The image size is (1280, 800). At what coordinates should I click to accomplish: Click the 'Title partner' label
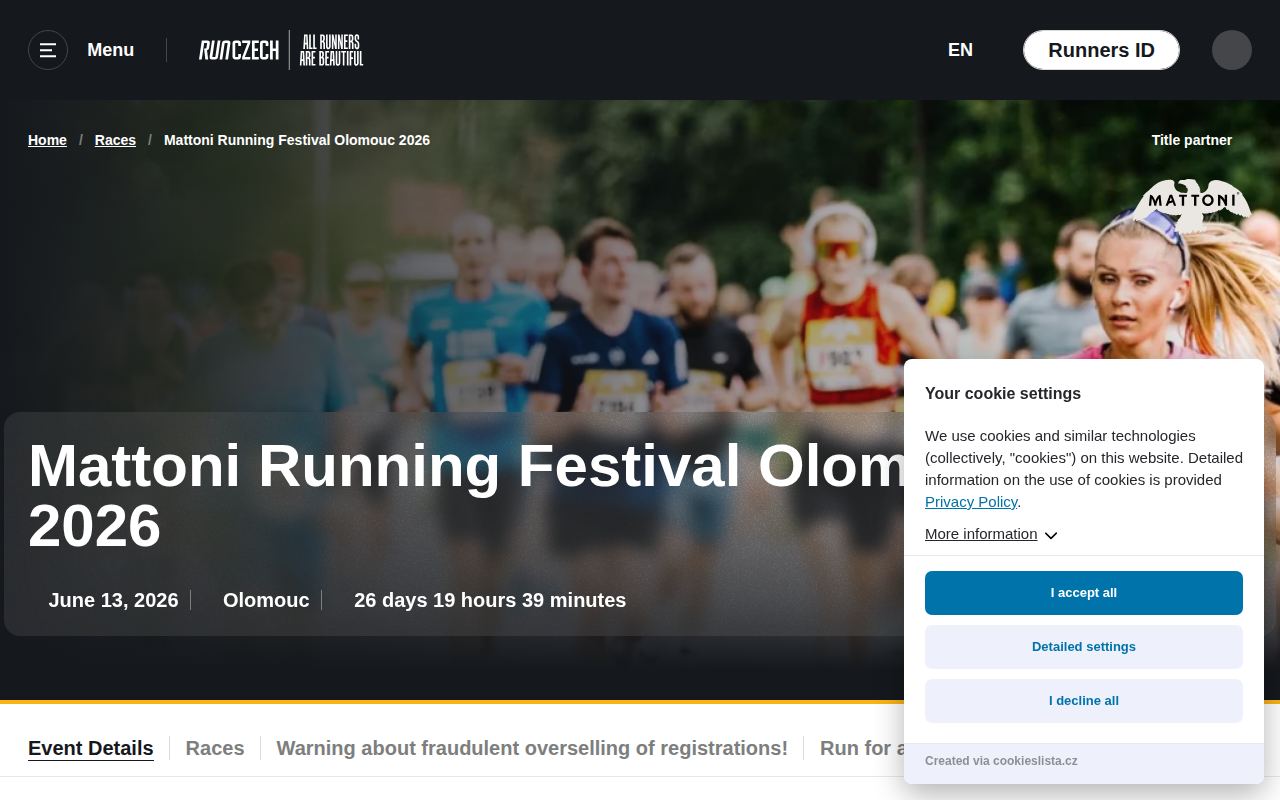pyautogui.click(x=1192, y=140)
